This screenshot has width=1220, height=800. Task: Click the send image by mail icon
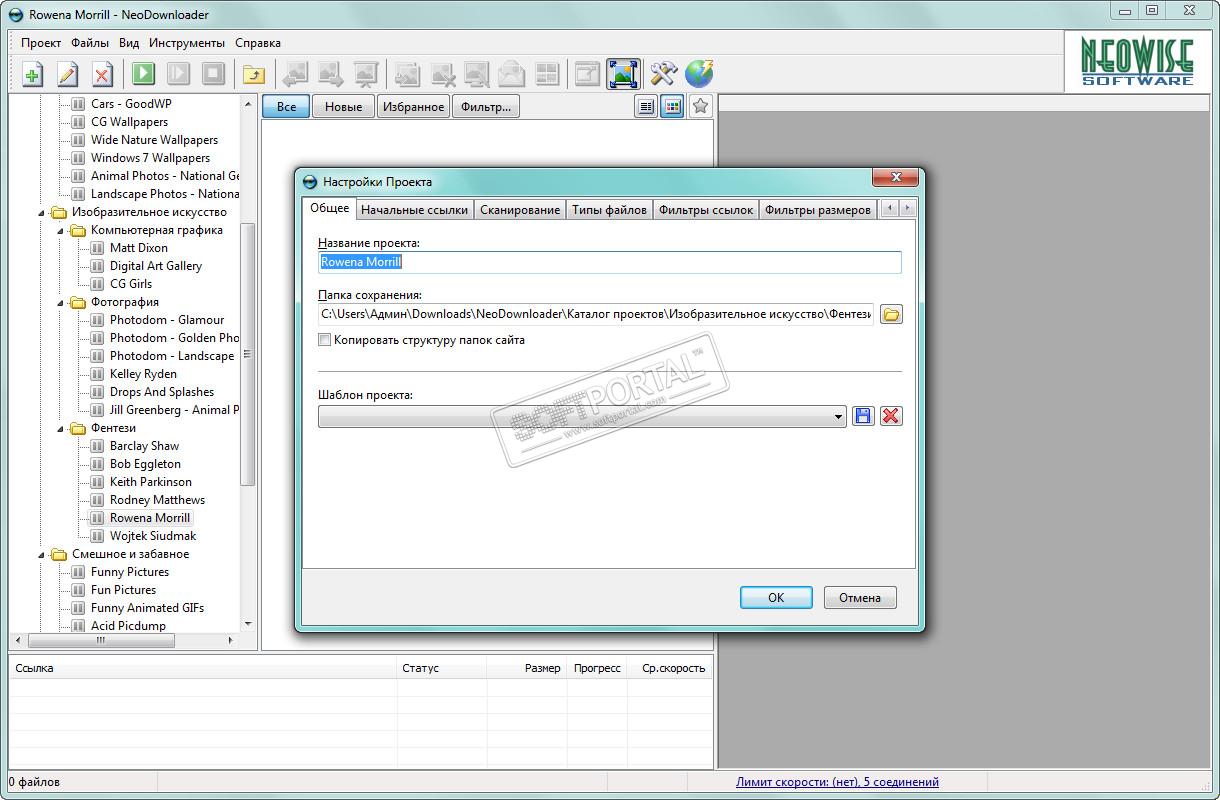(x=511, y=74)
